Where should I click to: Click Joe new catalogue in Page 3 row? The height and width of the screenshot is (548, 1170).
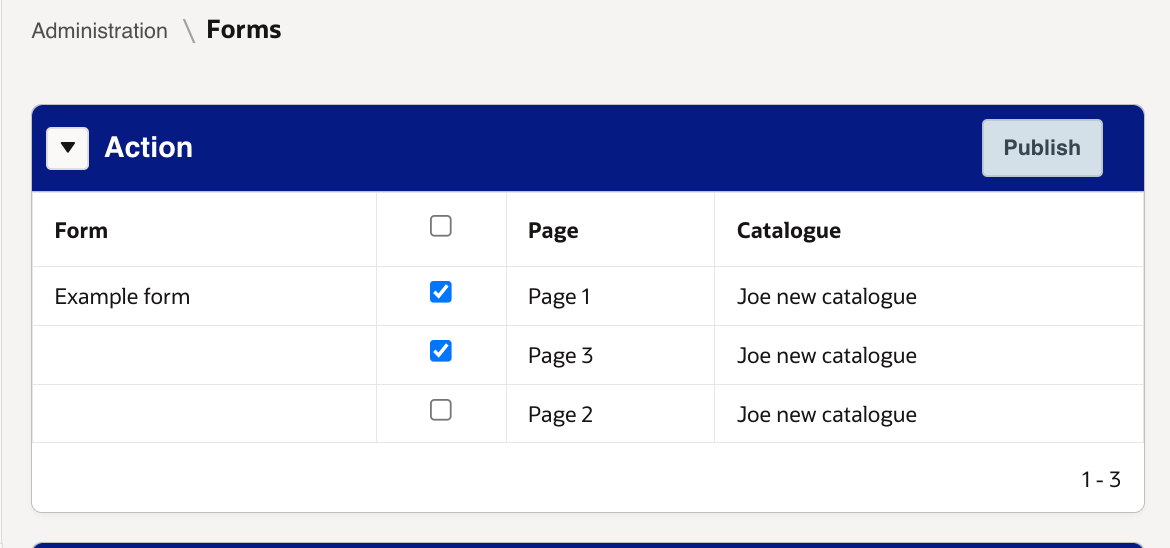coord(826,356)
